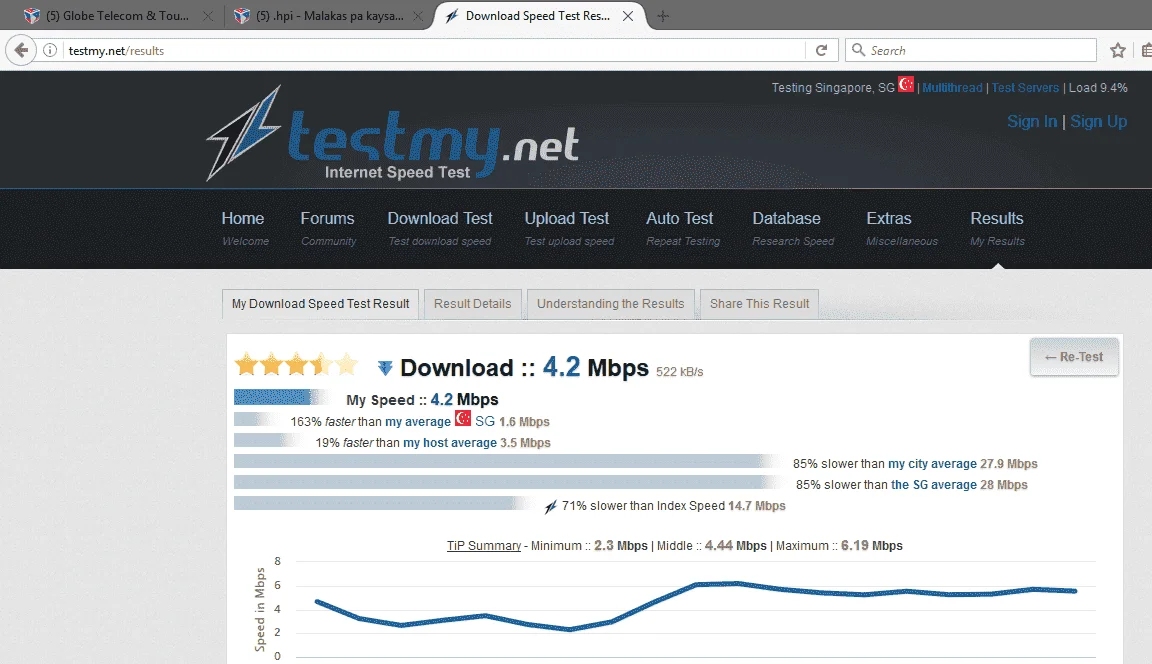1152x664 pixels.
Task: Click the Minimum 2.3 Mbps value
Action: coord(620,546)
